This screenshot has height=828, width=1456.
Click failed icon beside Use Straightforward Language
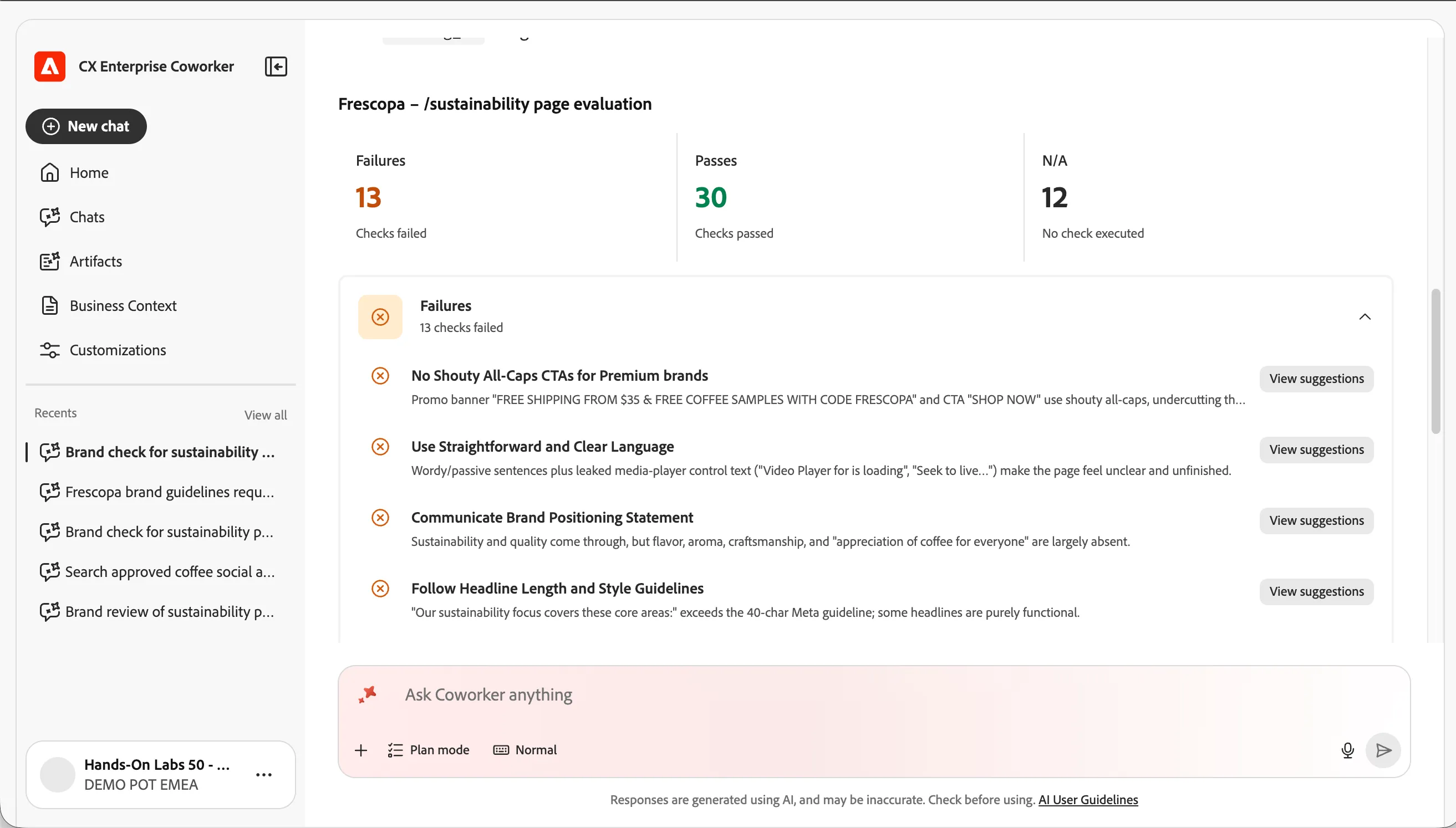380,447
